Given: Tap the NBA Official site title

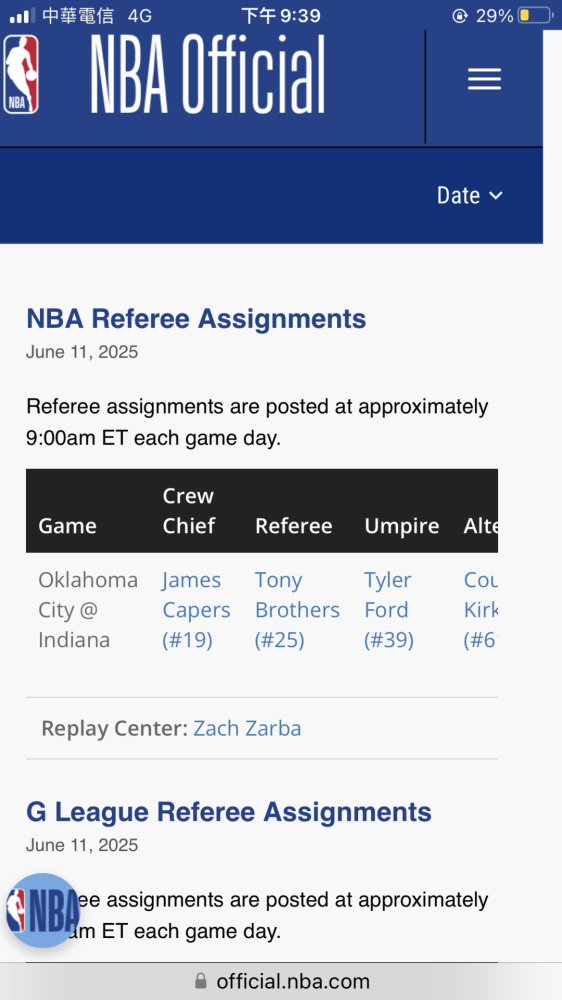Looking at the screenshot, I should 207,74.
